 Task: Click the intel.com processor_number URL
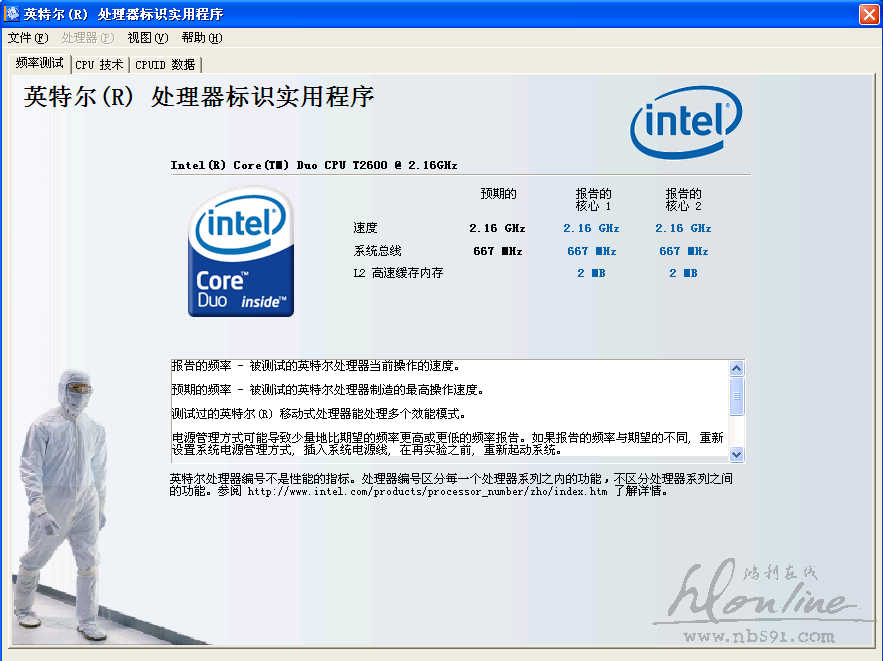click(427, 492)
